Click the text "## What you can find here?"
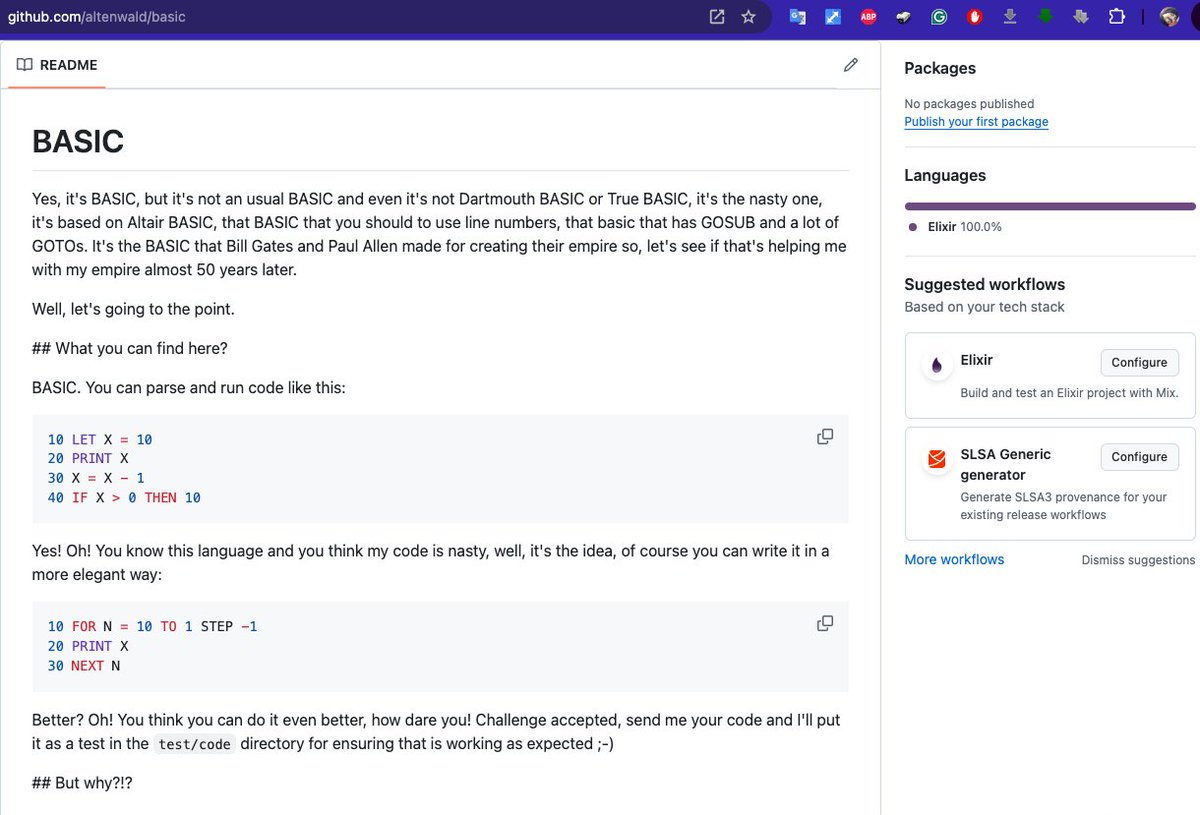1200x815 pixels. (131, 348)
